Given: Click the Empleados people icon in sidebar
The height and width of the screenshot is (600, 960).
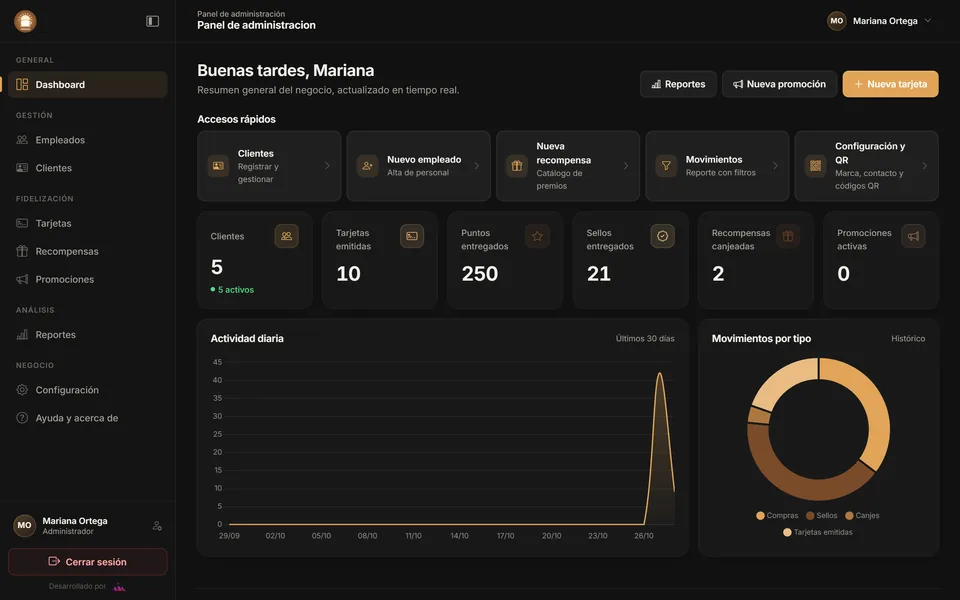Looking at the screenshot, I should coord(22,140).
